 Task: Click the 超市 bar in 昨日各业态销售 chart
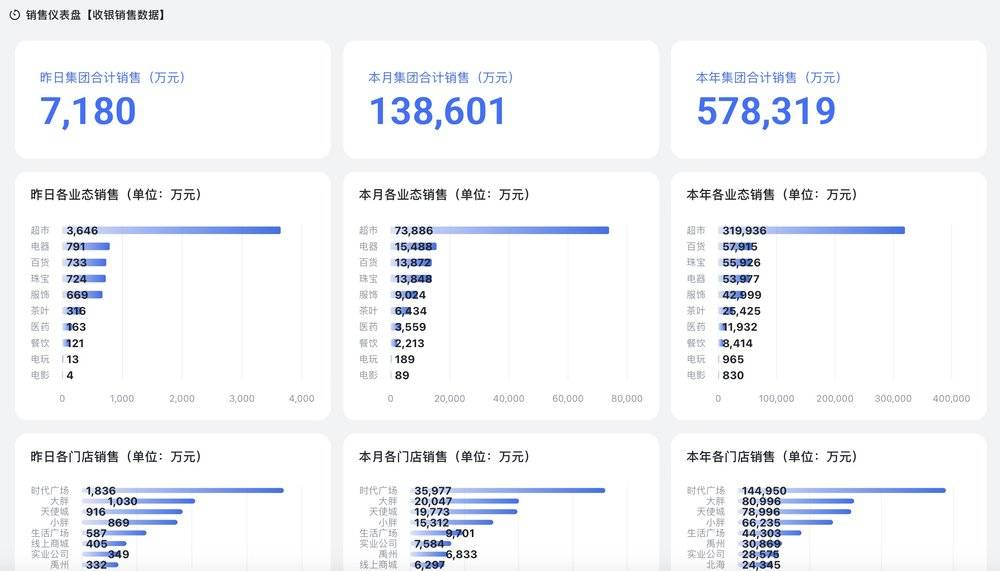[x=171, y=230]
